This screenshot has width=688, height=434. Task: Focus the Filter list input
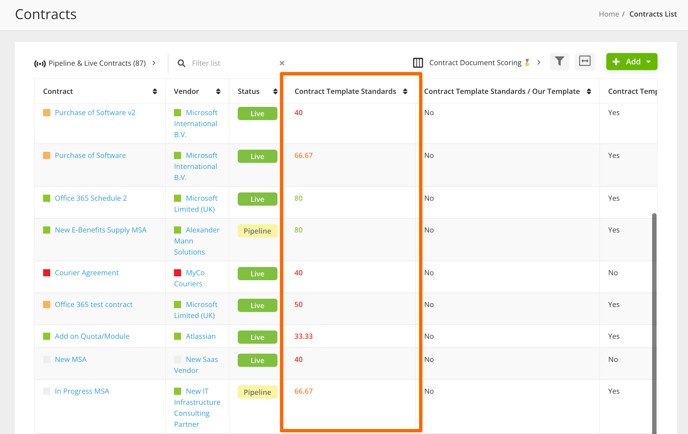point(233,63)
